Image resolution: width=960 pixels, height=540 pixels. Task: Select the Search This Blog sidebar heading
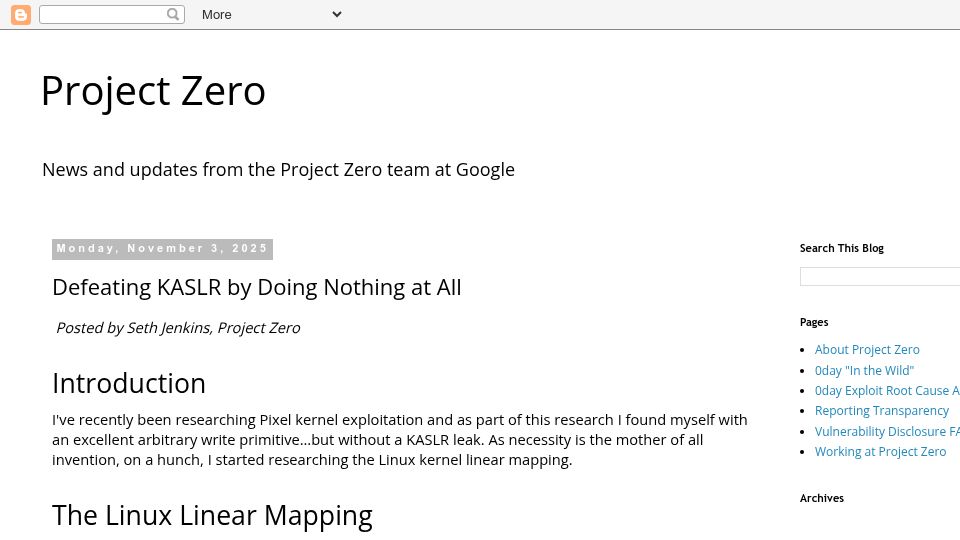point(841,248)
